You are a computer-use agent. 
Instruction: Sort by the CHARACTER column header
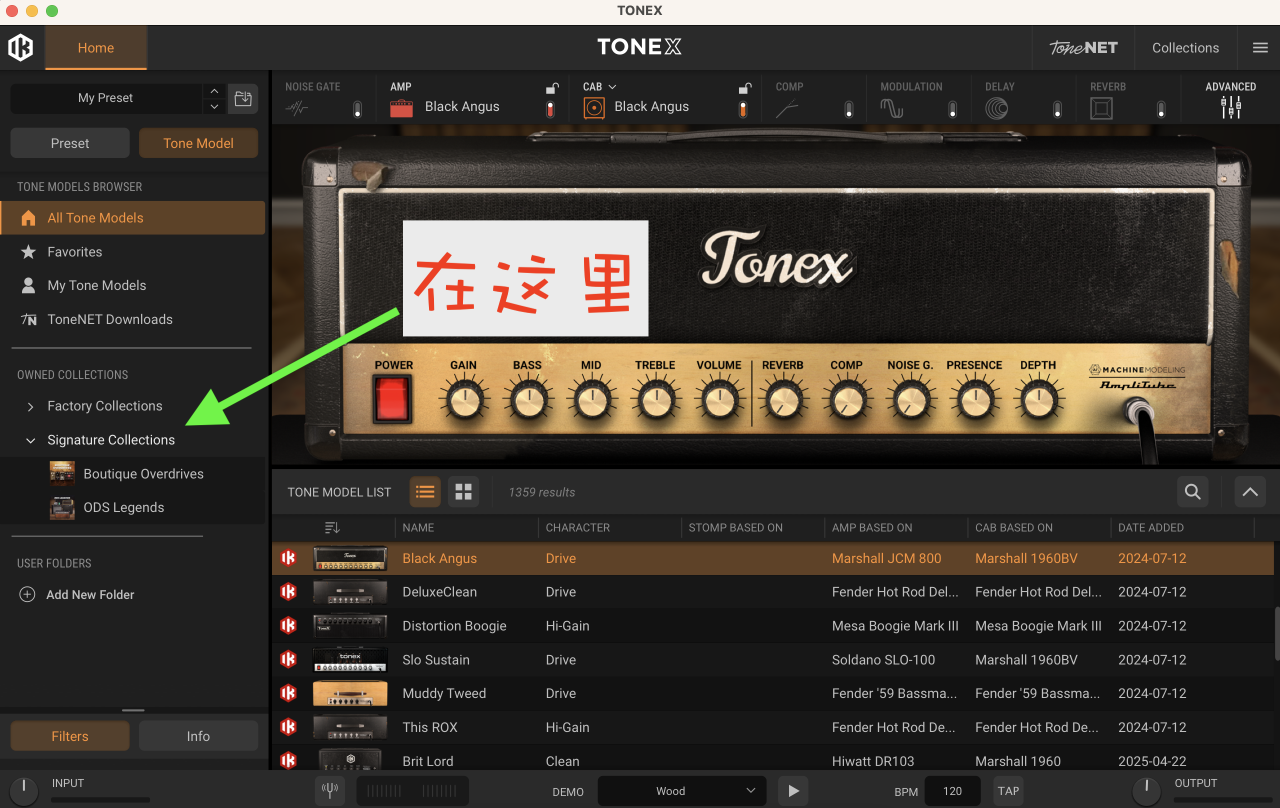(x=578, y=528)
